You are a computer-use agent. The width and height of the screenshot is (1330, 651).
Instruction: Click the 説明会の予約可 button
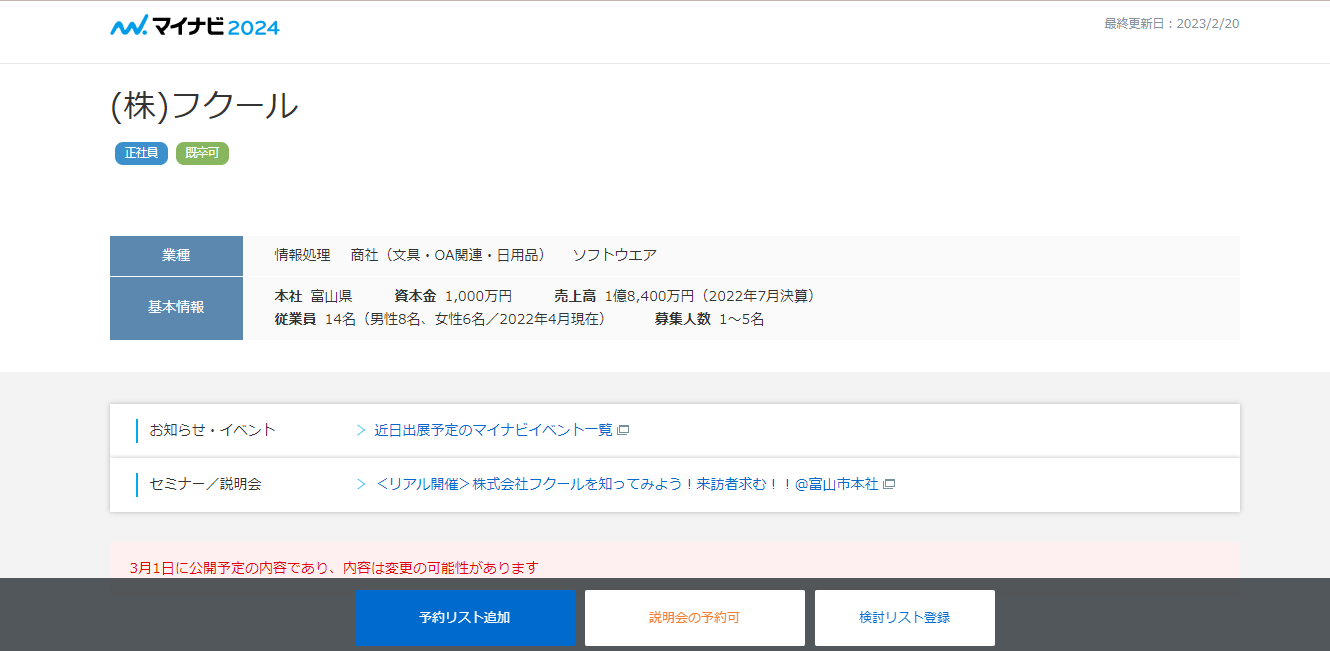695,618
